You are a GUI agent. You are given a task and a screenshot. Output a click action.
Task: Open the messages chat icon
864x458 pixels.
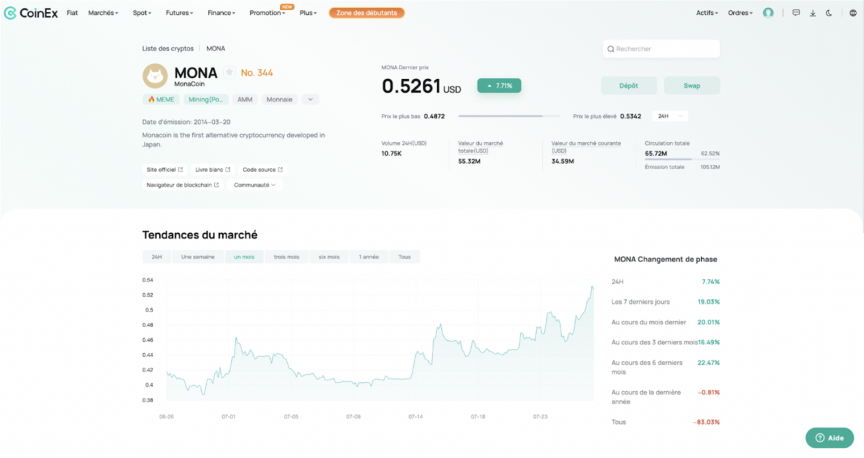click(x=796, y=13)
